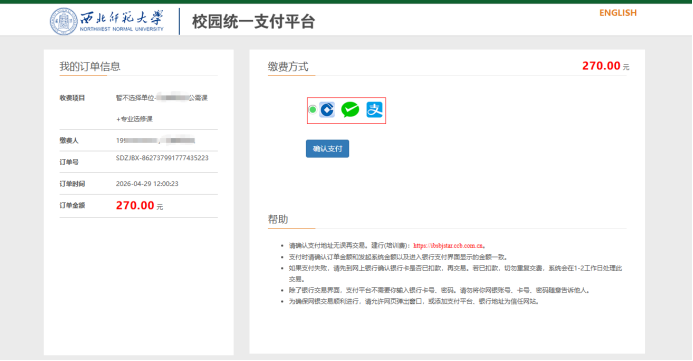The height and width of the screenshot is (361, 693).
Task: Click order time 2026-04-29 12:00:23
Action: [147, 183]
